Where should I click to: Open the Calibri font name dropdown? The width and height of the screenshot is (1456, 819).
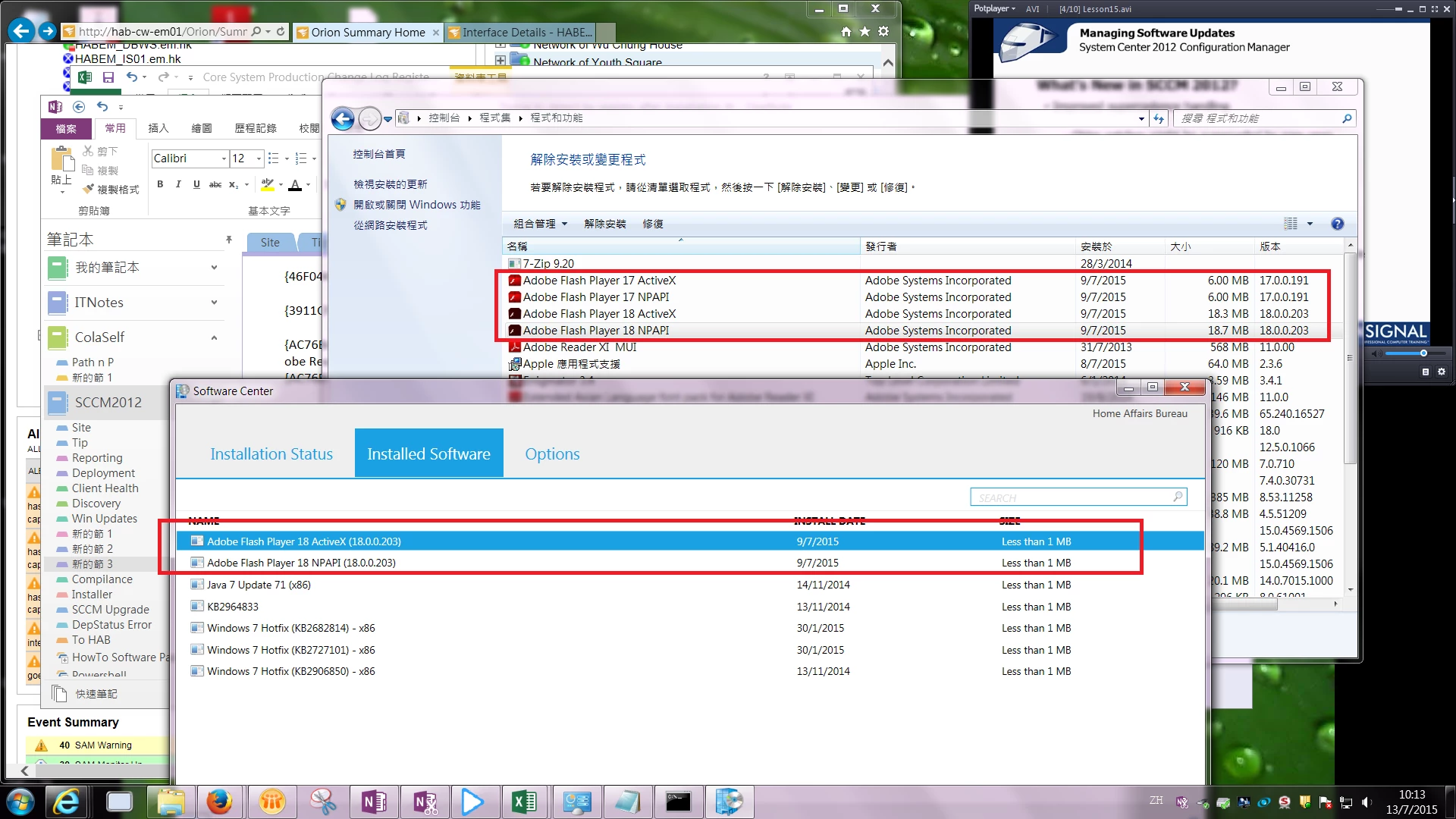(224, 158)
